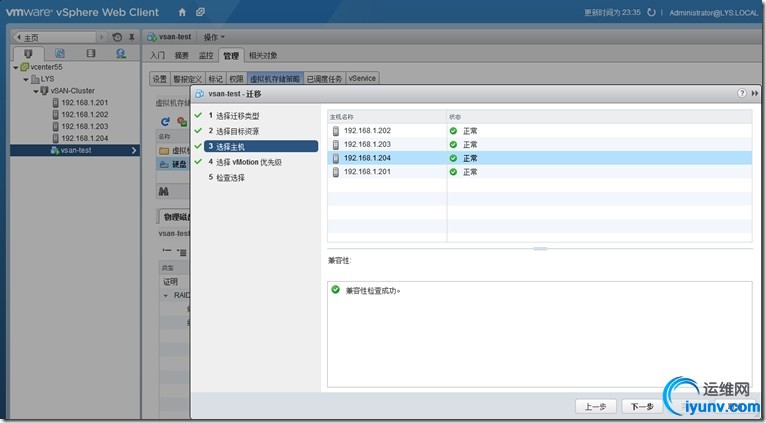Screen dimensions: 766x423
Task: Choose host 192.168.1.203 in wizard table
Action: click(x=539, y=145)
